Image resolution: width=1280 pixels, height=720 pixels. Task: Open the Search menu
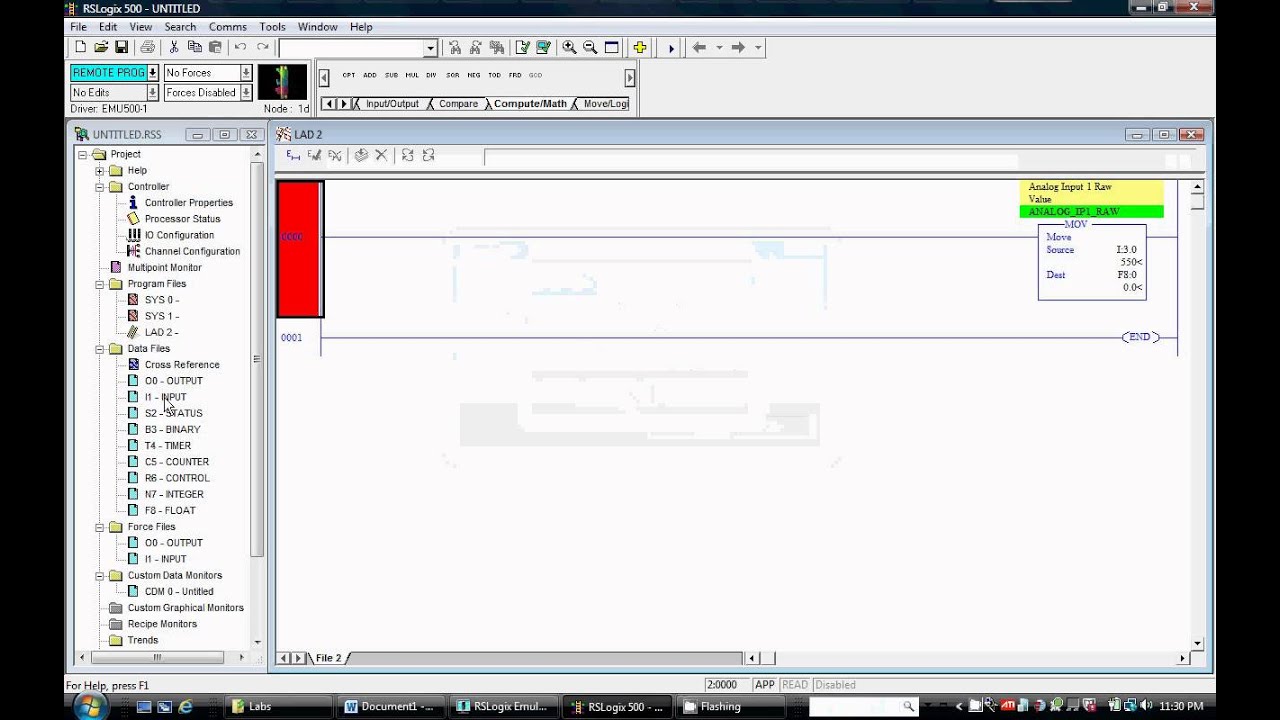pos(180,27)
